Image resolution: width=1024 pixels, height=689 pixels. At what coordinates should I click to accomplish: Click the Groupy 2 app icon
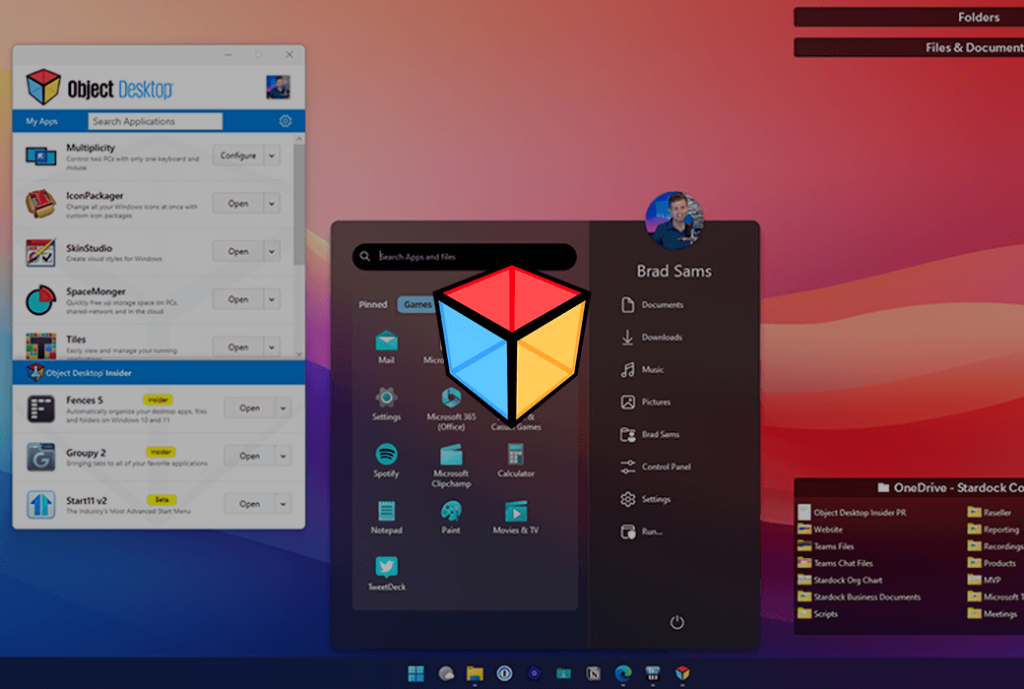coord(40,457)
